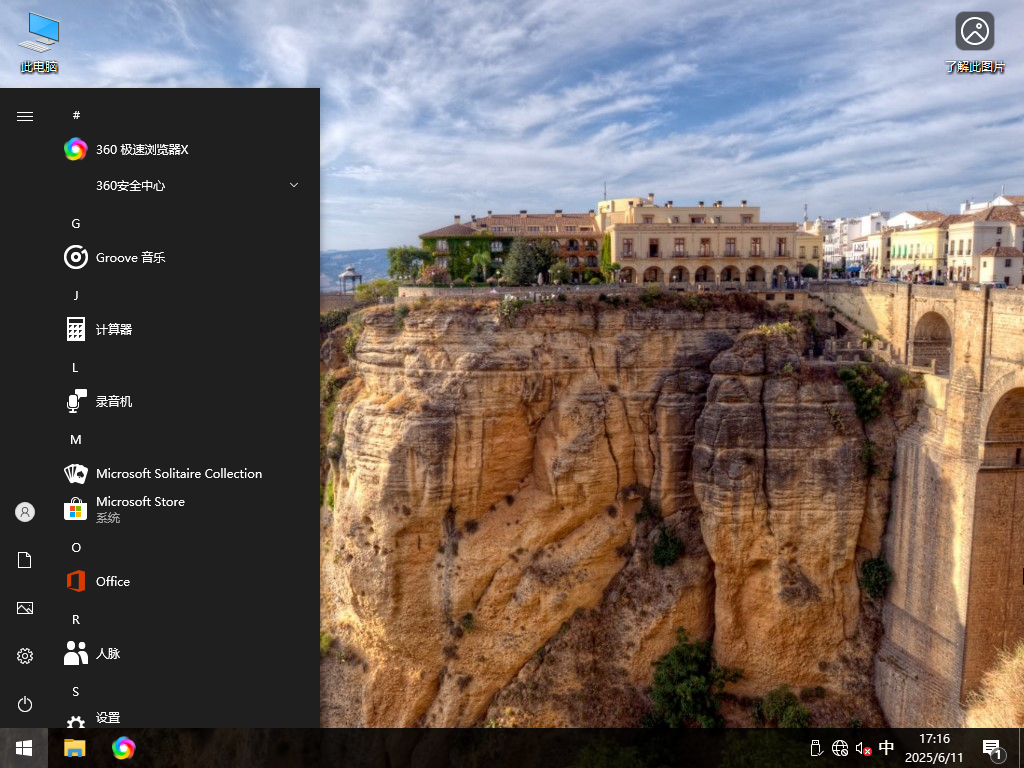The image size is (1024, 768).
Task: Open File Explorer from the taskbar
Action: (x=74, y=748)
